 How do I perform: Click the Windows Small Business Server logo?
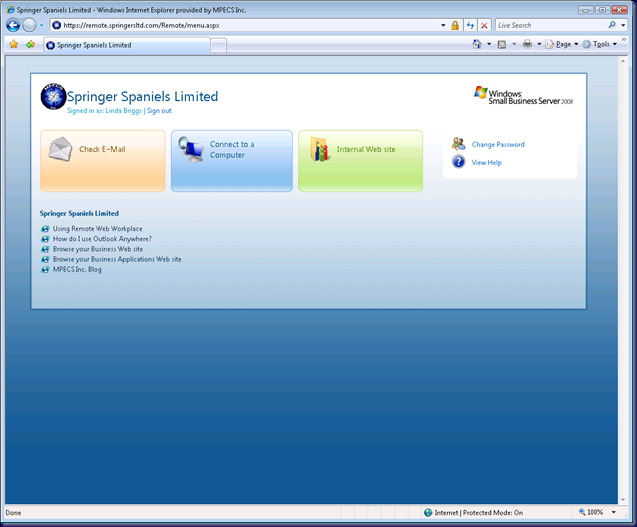coord(523,96)
